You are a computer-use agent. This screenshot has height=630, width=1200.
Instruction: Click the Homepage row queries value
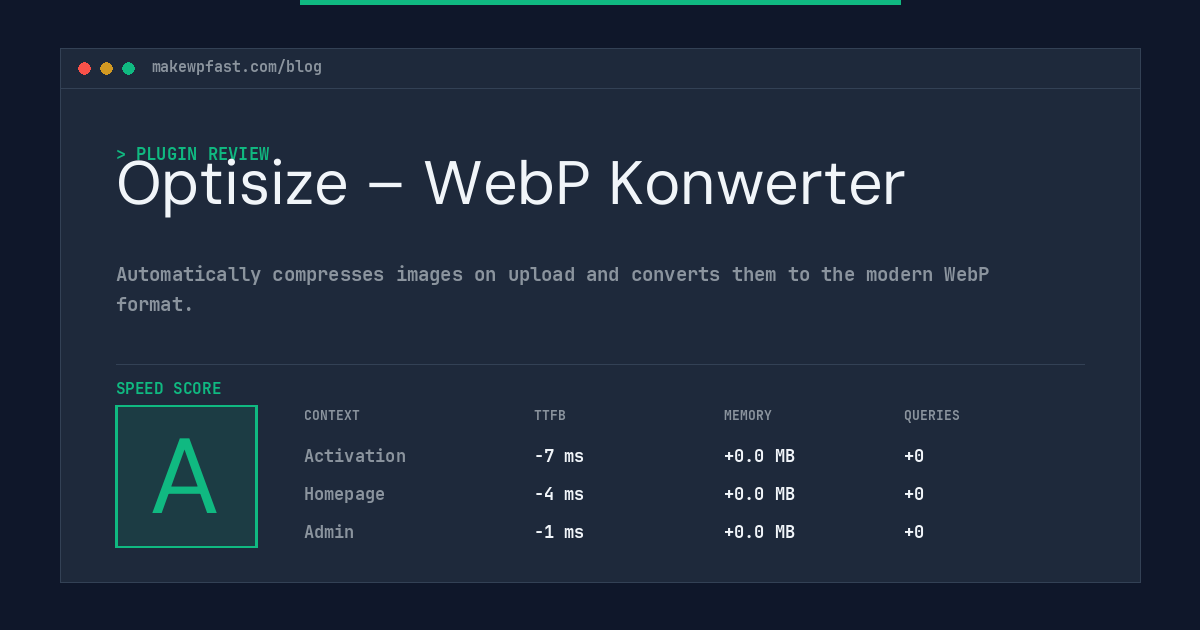pyautogui.click(x=914, y=494)
